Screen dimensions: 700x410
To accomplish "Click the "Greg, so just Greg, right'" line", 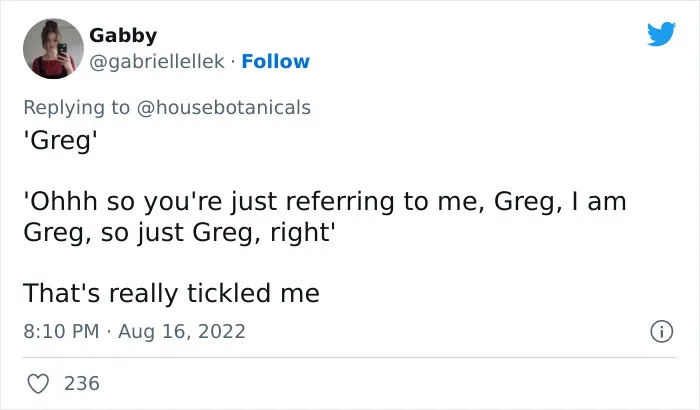I will tap(179, 233).
